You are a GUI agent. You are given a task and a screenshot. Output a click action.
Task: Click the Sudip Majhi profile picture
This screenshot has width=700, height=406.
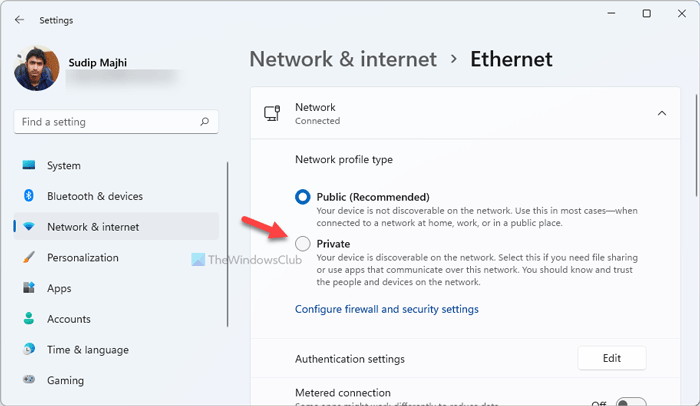pyautogui.click(x=37, y=69)
